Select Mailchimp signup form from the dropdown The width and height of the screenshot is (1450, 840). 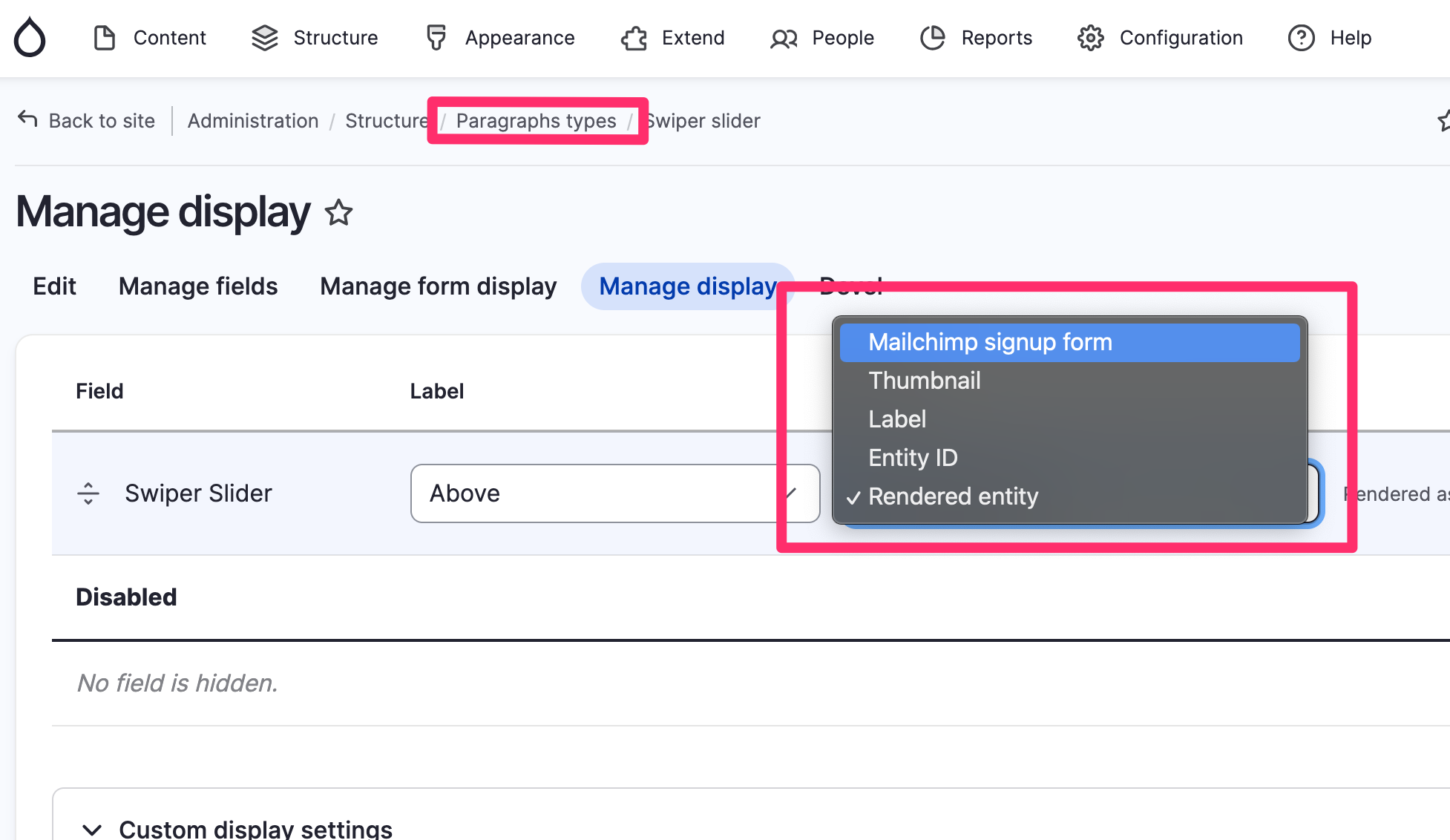pos(991,342)
